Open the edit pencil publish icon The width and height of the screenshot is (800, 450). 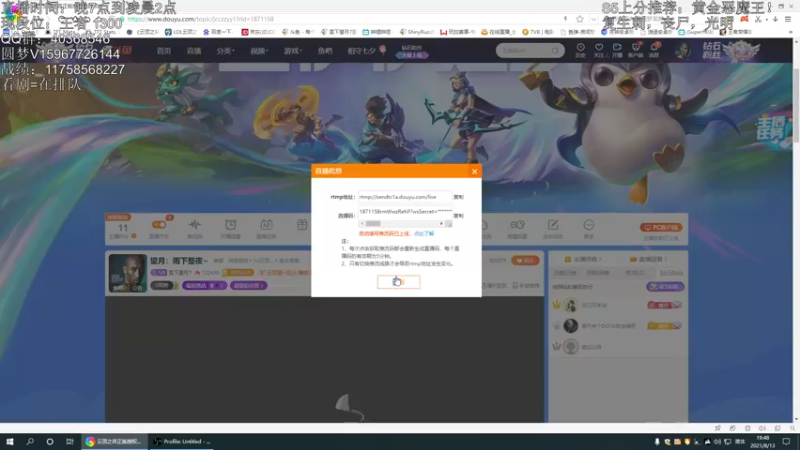[553, 225]
